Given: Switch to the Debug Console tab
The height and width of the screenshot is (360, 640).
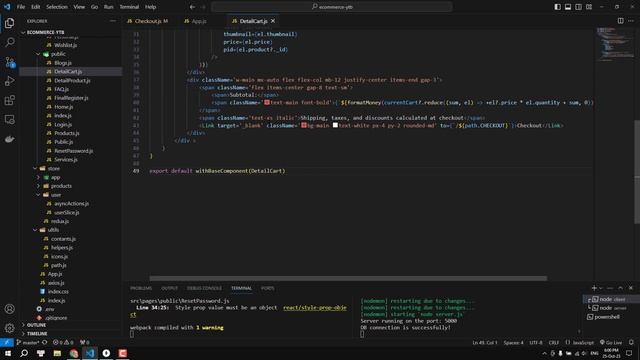Looking at the screenshot, I should pos(204,288).
